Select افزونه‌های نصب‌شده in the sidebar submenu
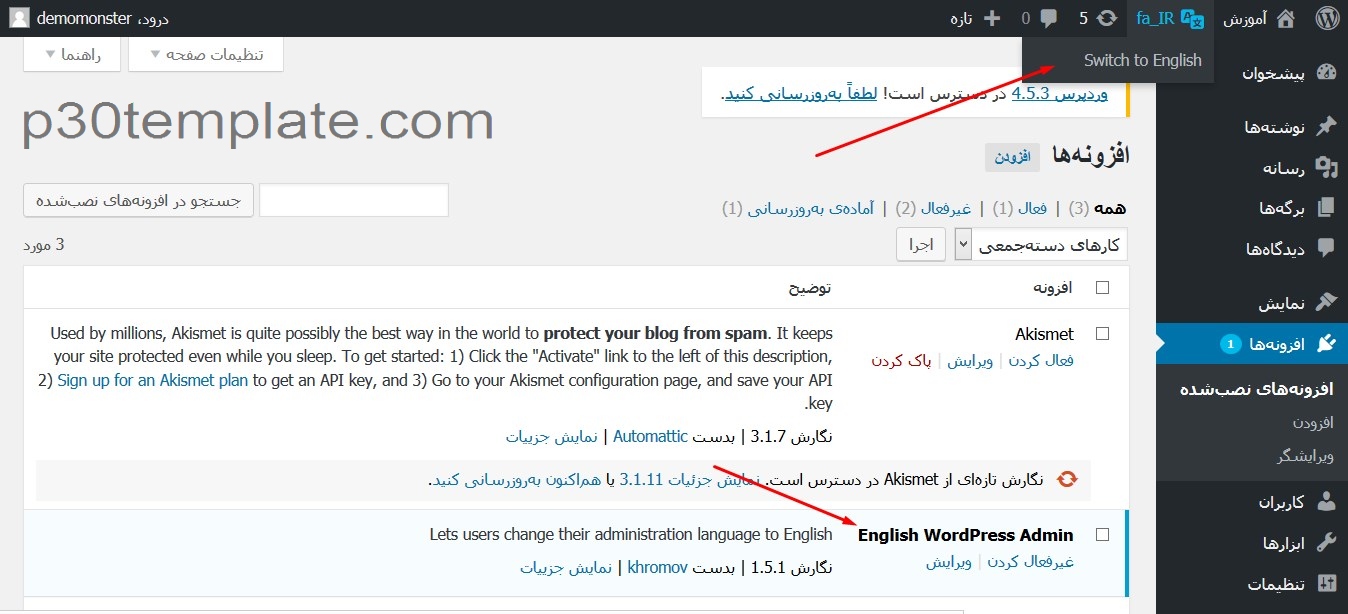Screen dimensions: 1348x614 click(x=1256, y=389)
